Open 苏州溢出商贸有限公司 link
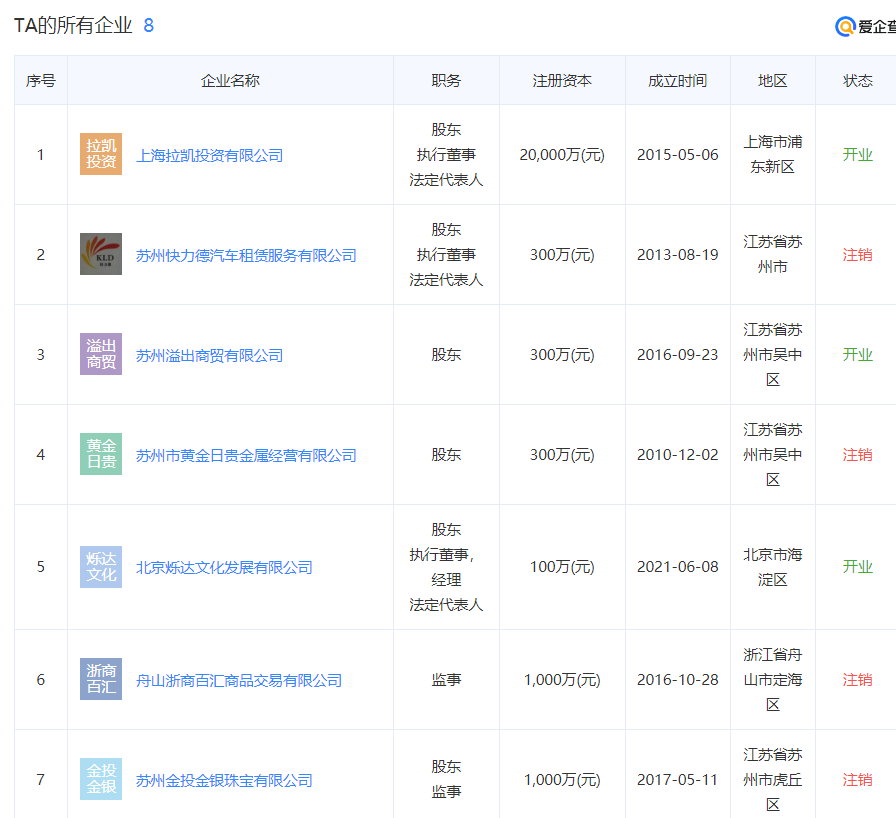Viewport: 896px width, 818px height. (209, 355)
